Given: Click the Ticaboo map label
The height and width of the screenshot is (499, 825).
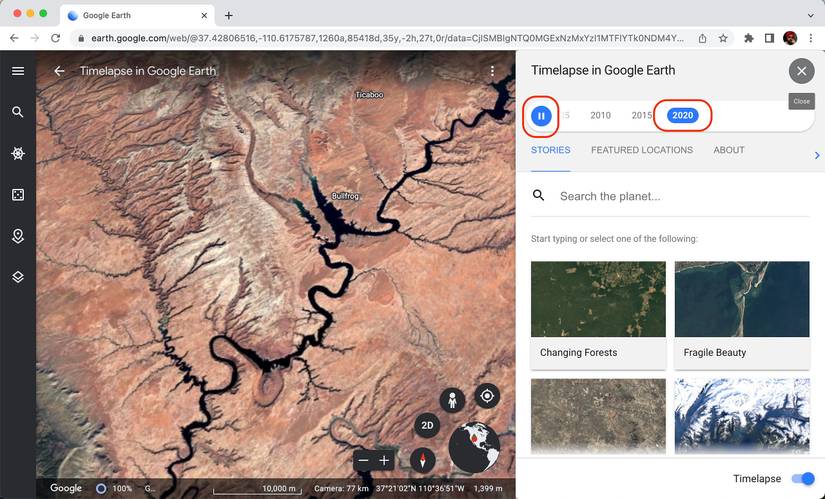Looking at the screenshot, I should (x=369, y=95).
